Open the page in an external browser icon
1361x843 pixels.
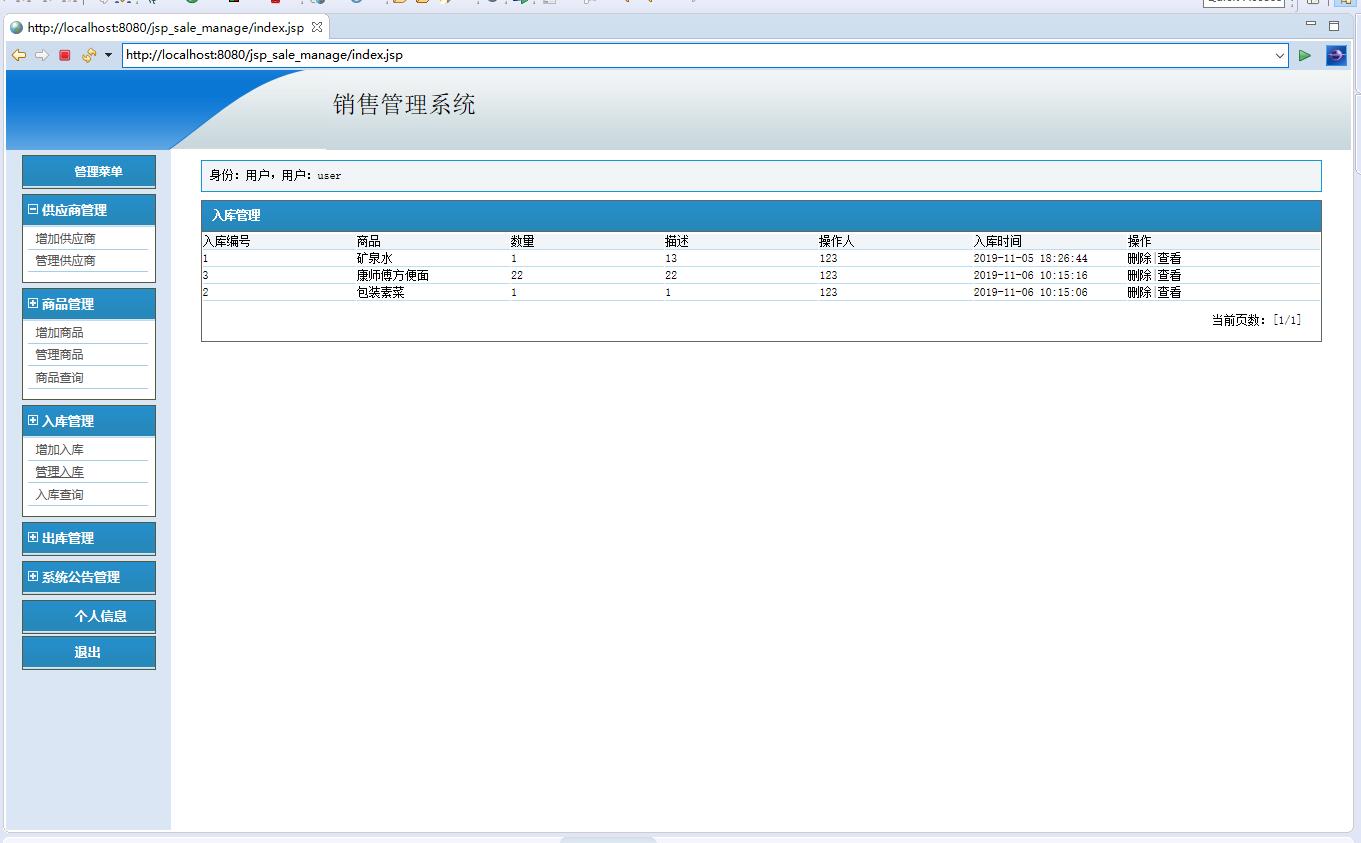coord(1336,55)
